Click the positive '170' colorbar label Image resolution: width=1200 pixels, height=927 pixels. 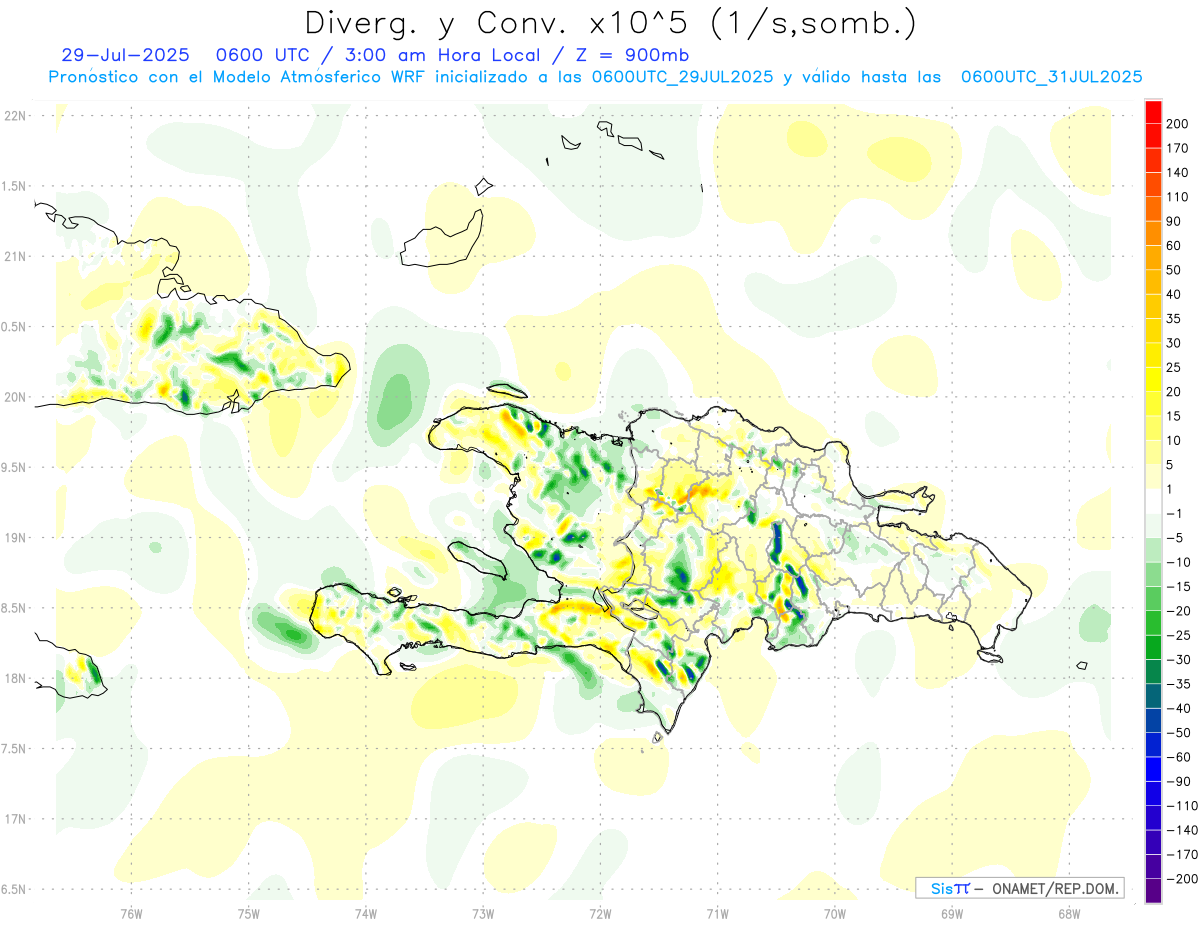(1177, 148)
